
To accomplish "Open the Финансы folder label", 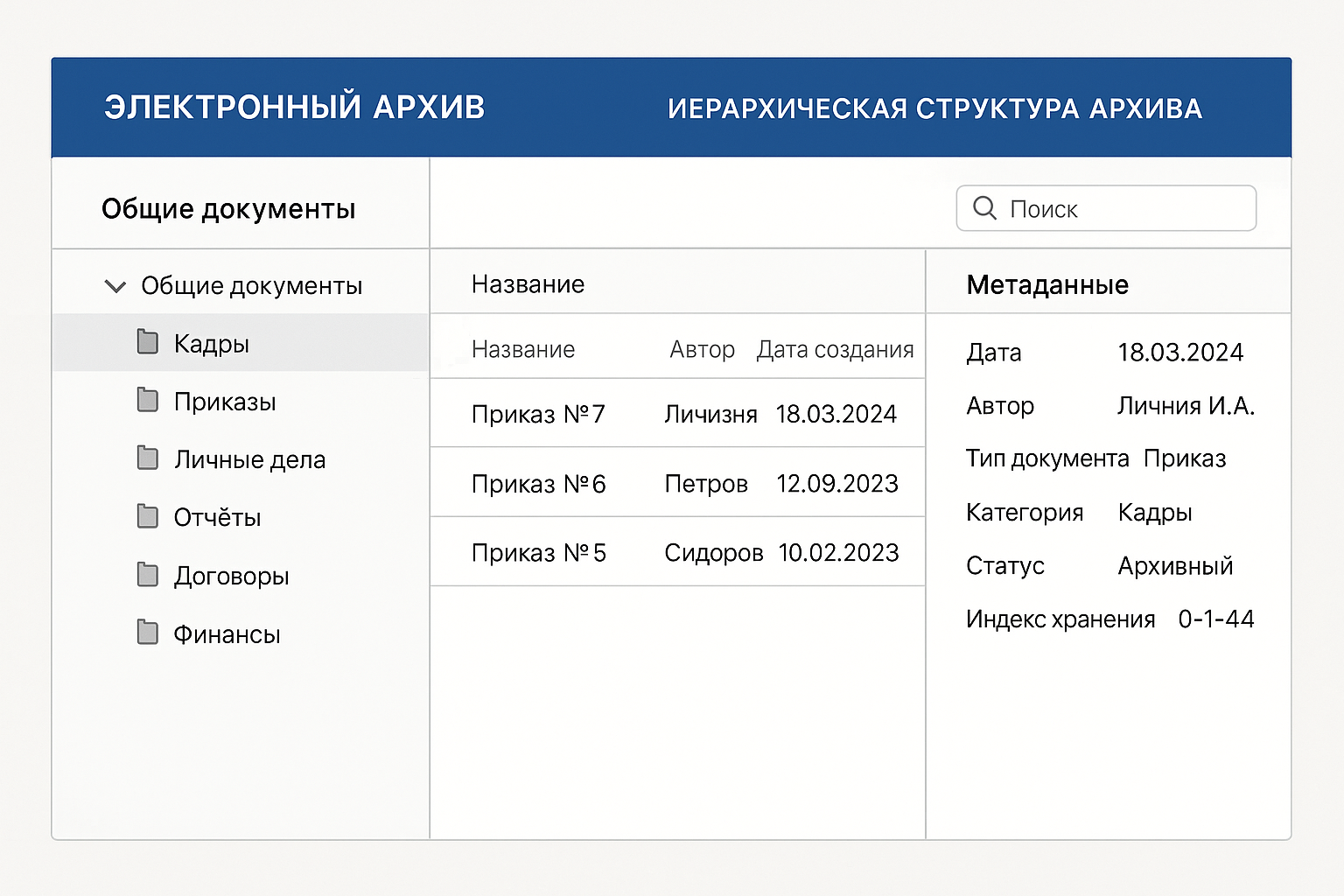I will (x=227, y=633).
